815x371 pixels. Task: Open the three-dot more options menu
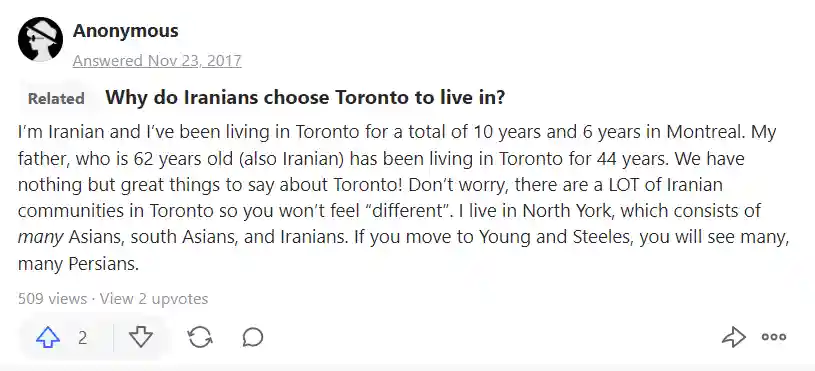click(774, 337)
